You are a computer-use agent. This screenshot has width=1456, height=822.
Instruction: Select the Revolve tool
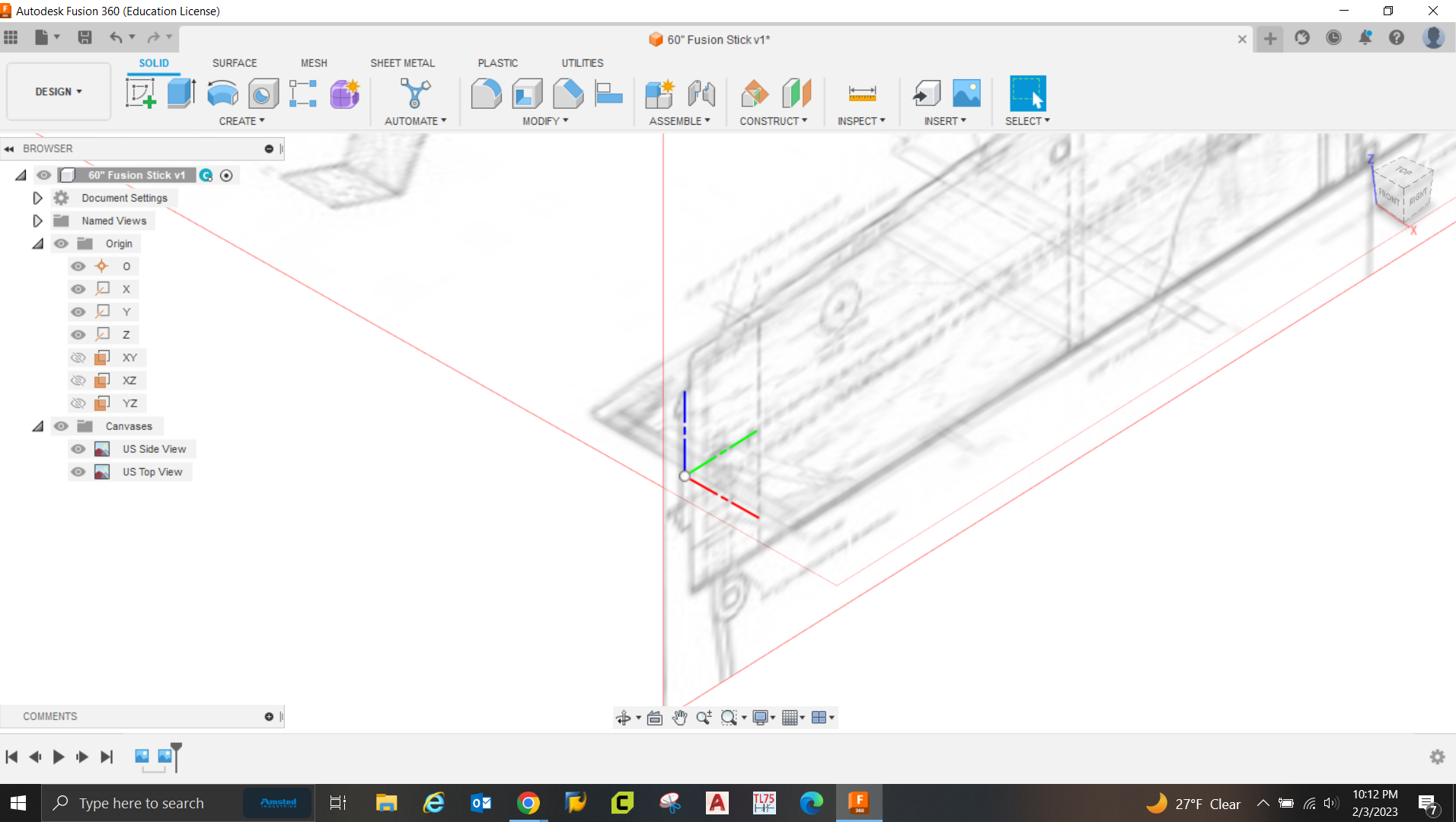click(x=221, y=92)
